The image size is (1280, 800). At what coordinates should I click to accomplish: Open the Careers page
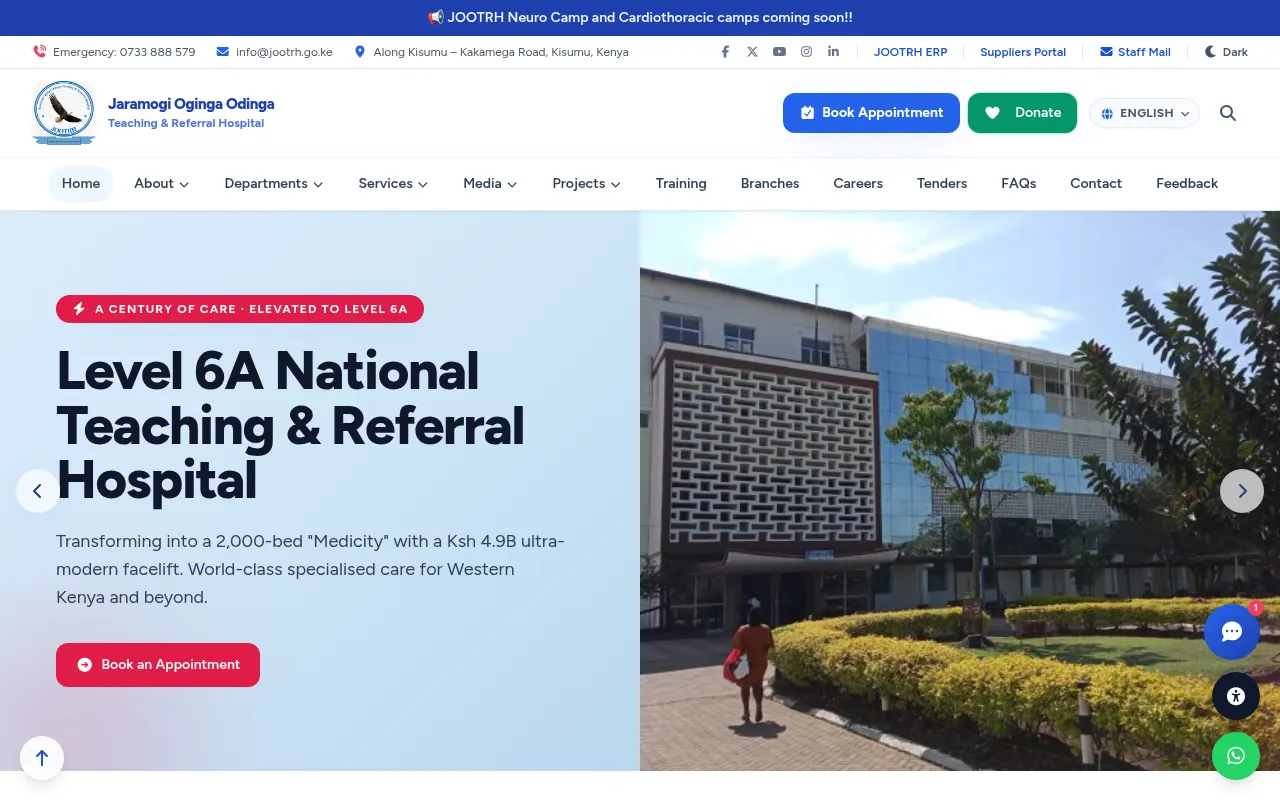(x=858, y=184)
